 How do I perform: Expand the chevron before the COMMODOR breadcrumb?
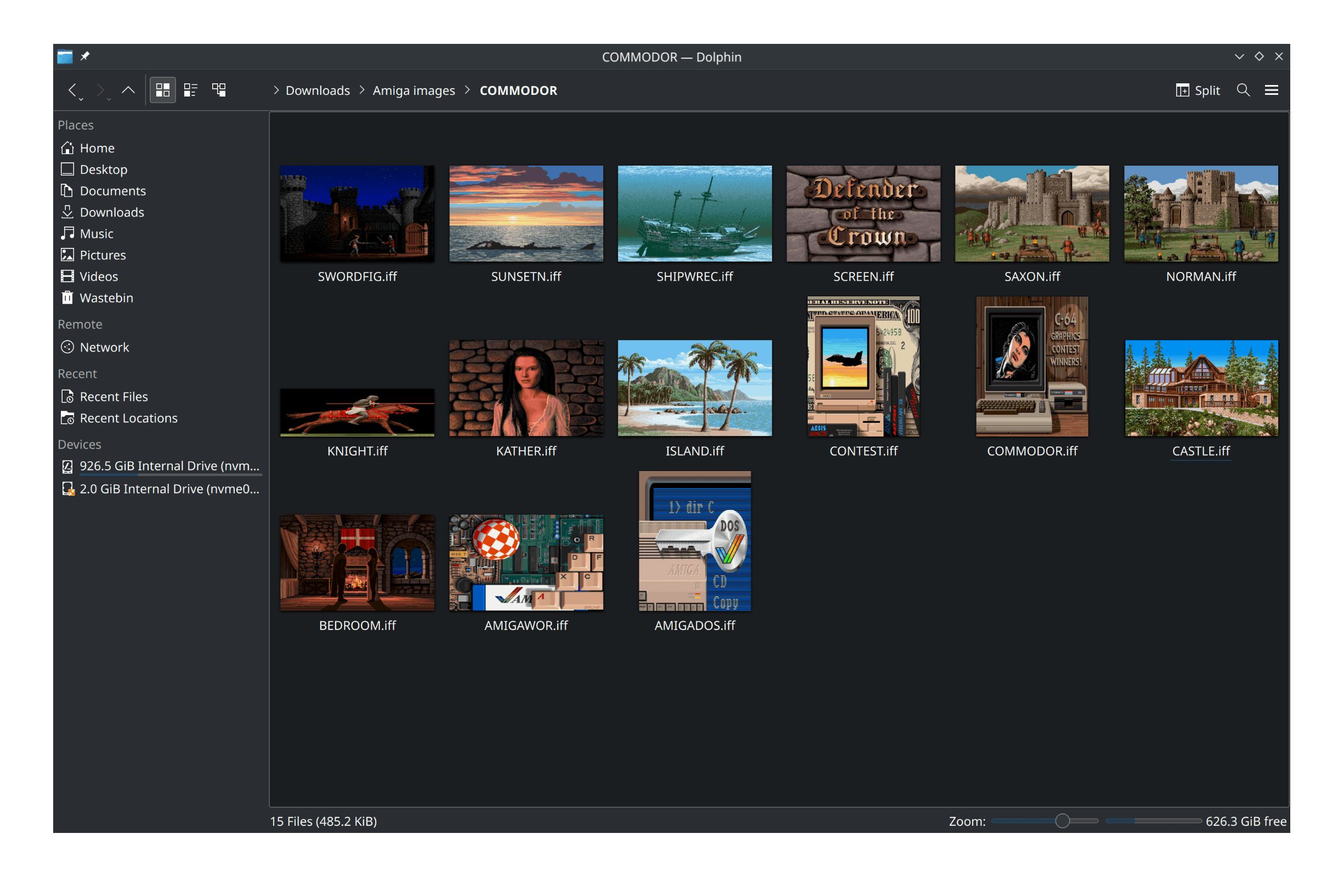(467, 90)
